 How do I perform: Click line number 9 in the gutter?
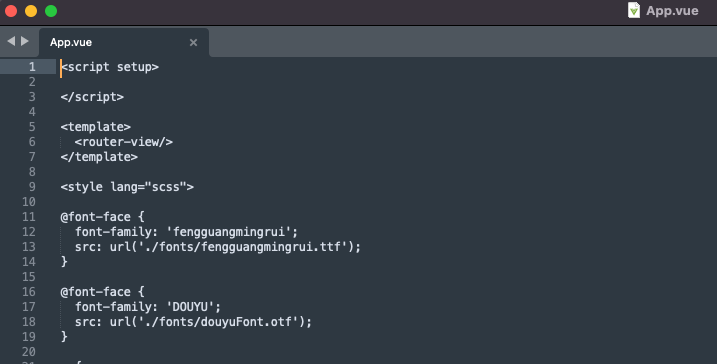point(32,187)
